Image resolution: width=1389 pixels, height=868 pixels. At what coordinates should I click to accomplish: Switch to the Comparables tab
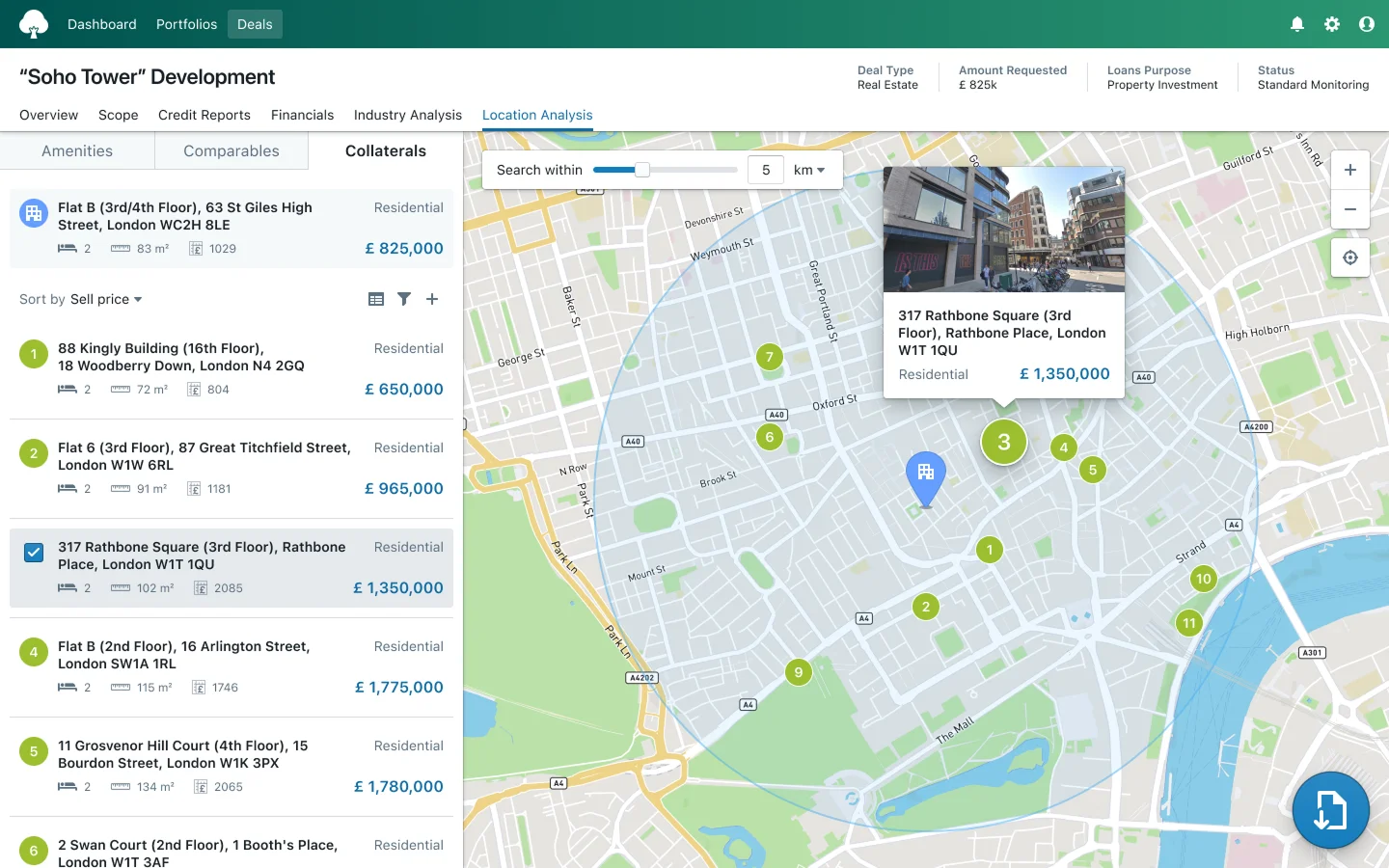pyautogui.click(x=231, y=150)
